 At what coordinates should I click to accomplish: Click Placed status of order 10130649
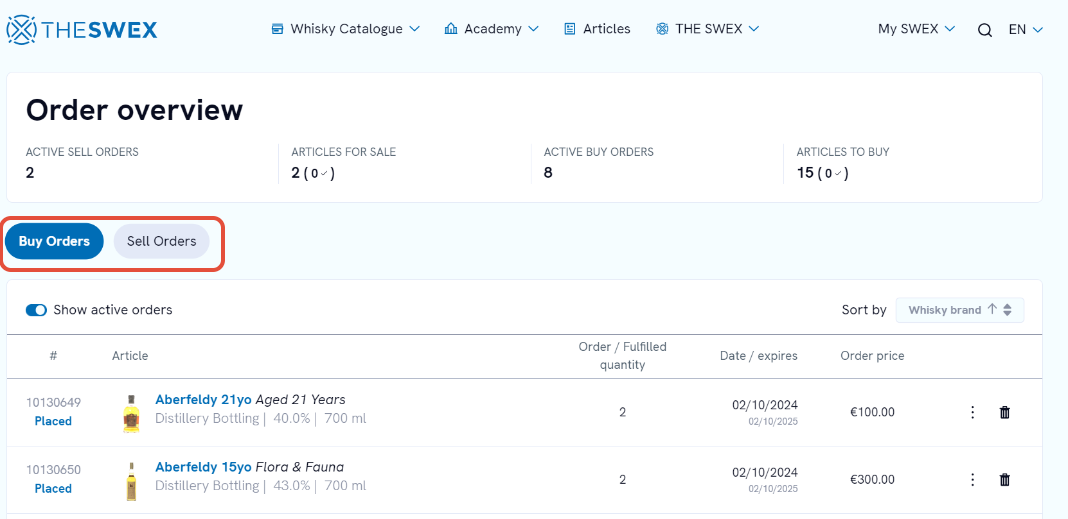[x=53, y=421]
